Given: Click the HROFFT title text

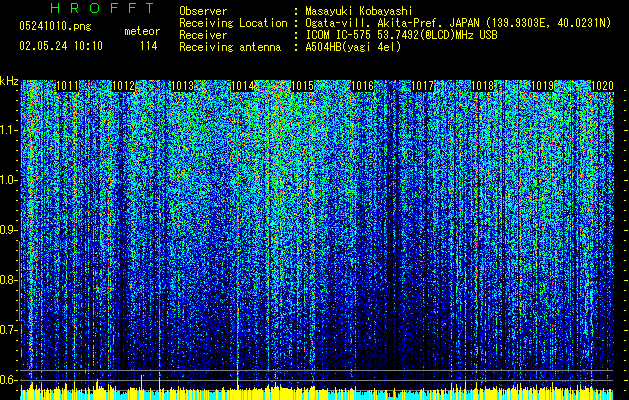Looking at the screenshot, I should (x=102, y=8).
